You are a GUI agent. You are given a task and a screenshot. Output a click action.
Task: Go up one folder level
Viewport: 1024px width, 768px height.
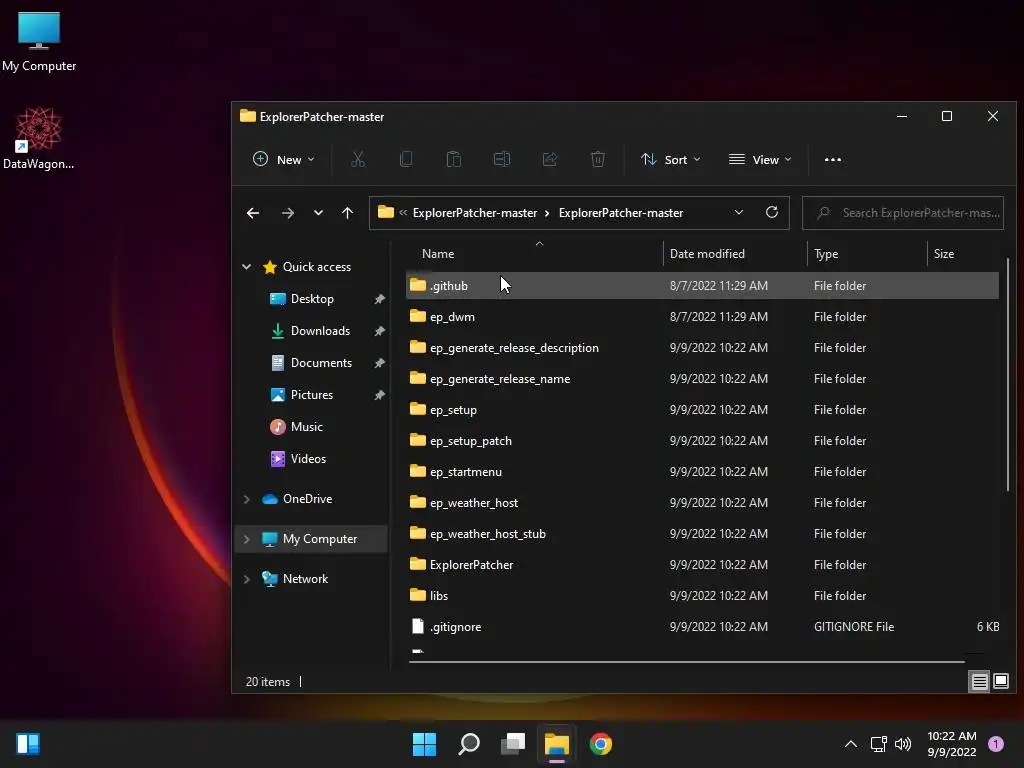coord(347,213)
